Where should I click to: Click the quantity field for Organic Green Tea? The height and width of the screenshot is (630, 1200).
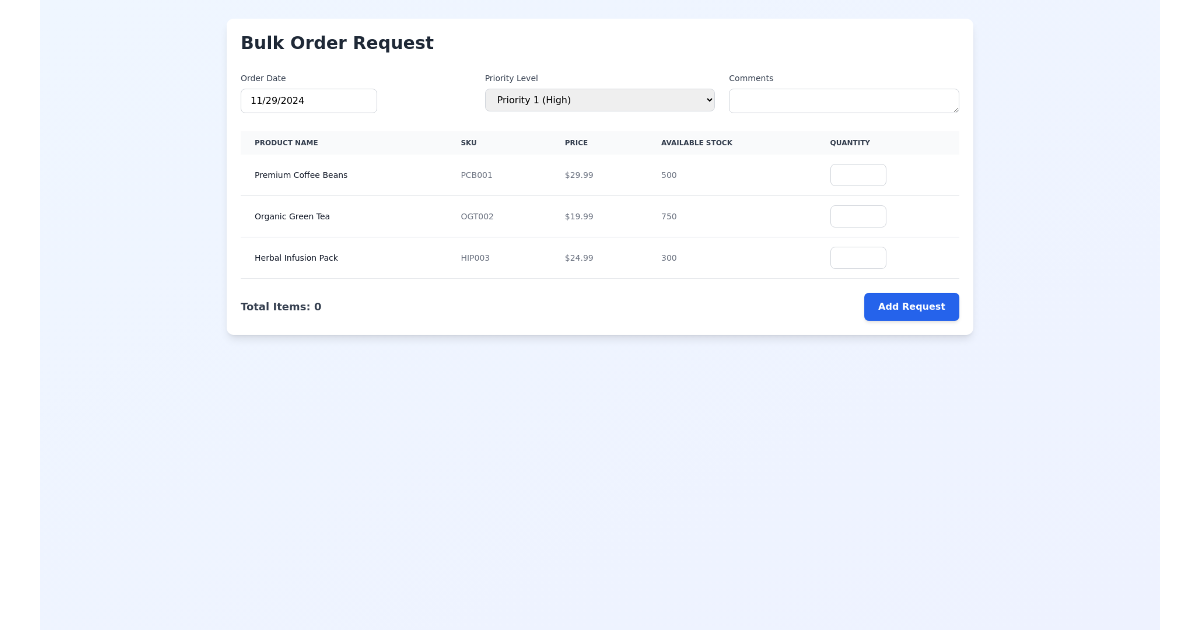(x=858, y=216)
